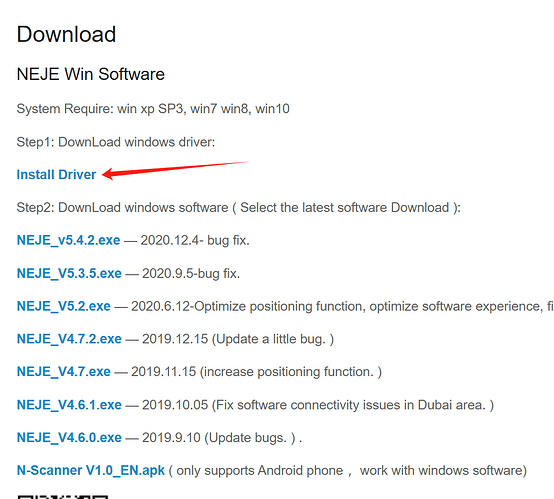
Task: Click the 2020.12.4- bug fix note
Action: tap(195, 240)
